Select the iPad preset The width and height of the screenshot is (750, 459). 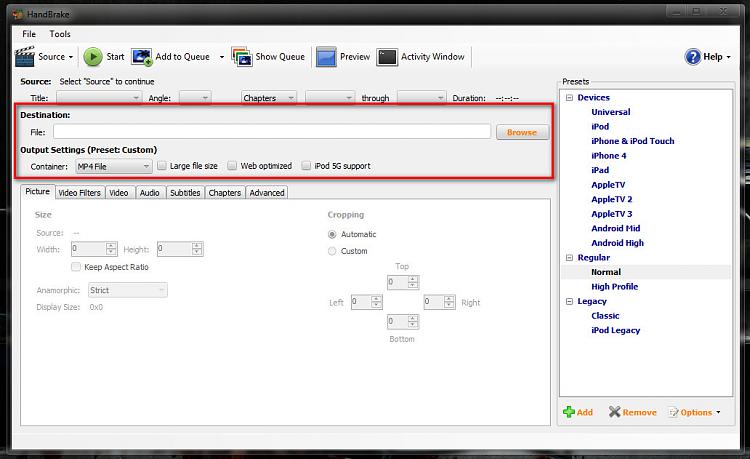click(600, 170)
